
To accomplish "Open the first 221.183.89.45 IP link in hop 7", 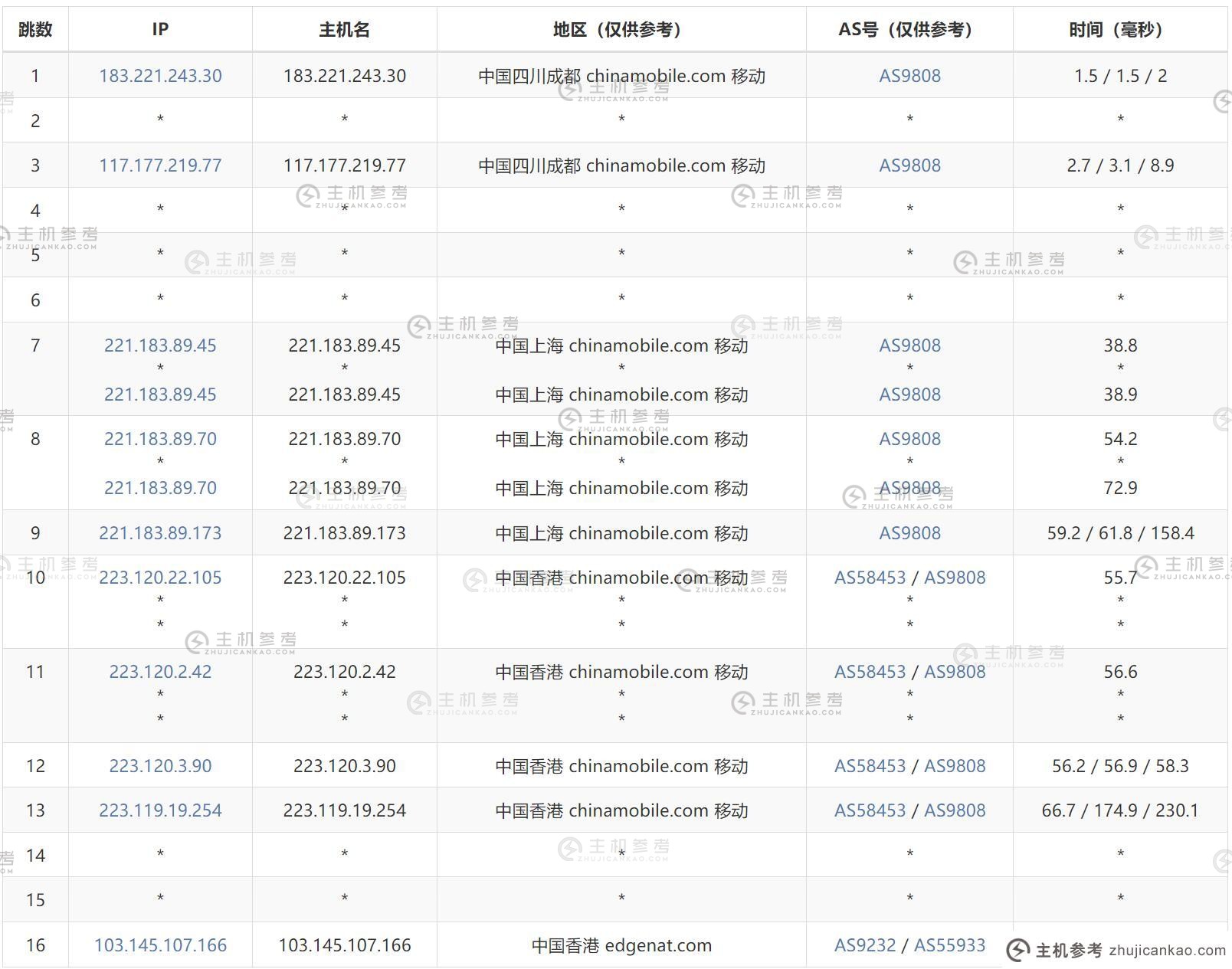I will tap(160, 345).
